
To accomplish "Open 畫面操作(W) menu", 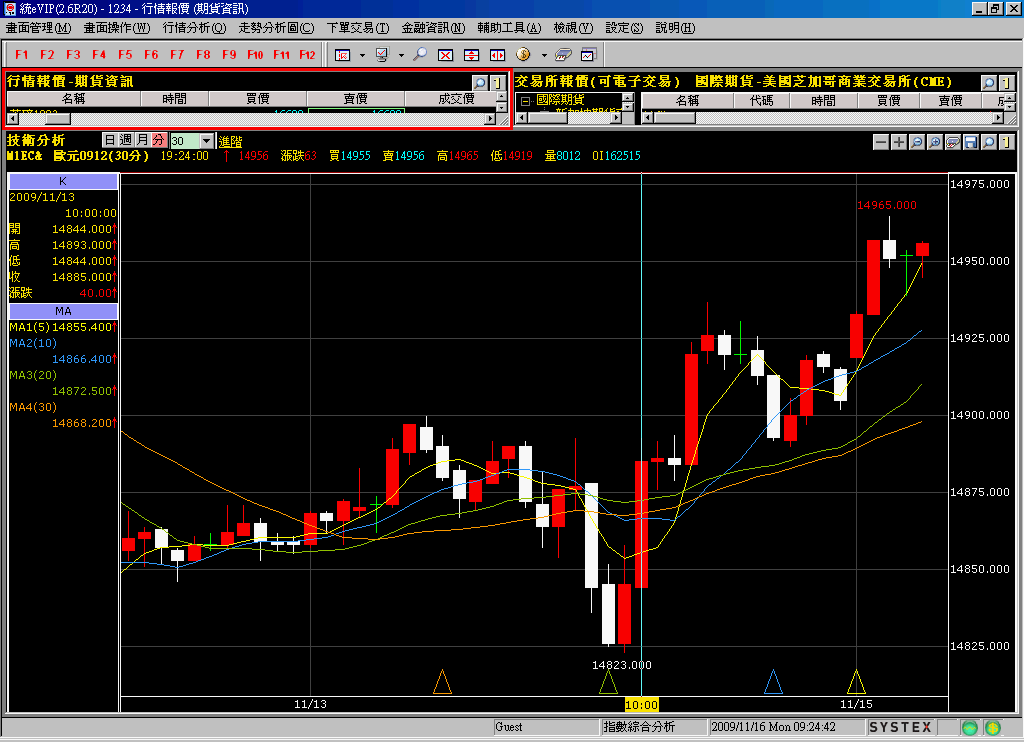I will 116,28.
